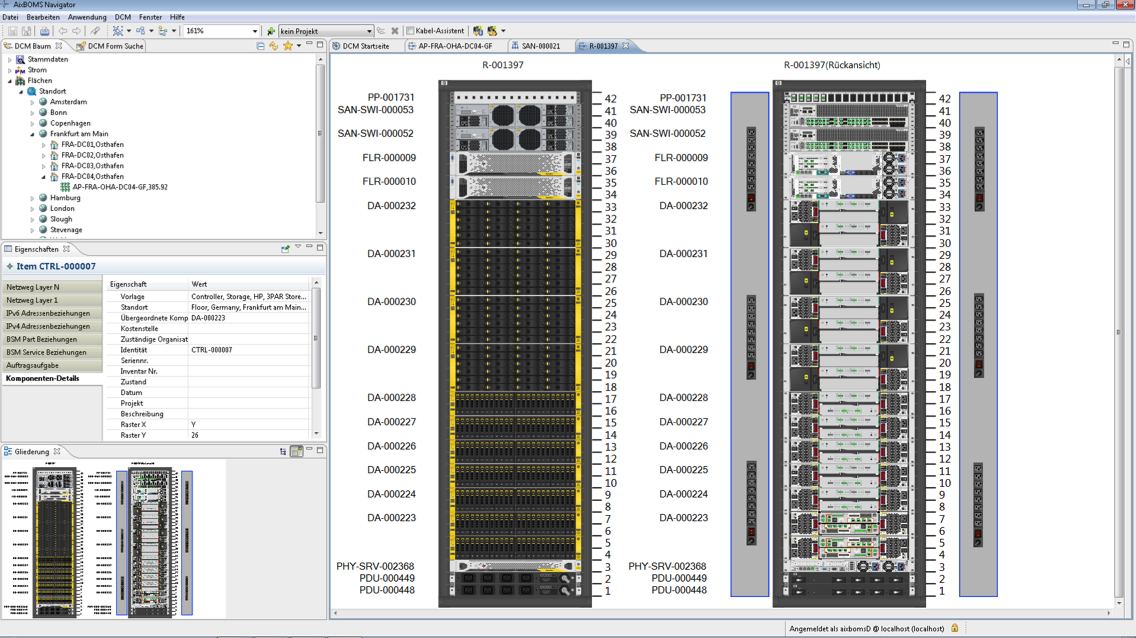This screenshot has width=1136, height=638.
Task: Click the DCM tree vertical scrollbar
Action: pyautogui.click(x=320, y=145)
